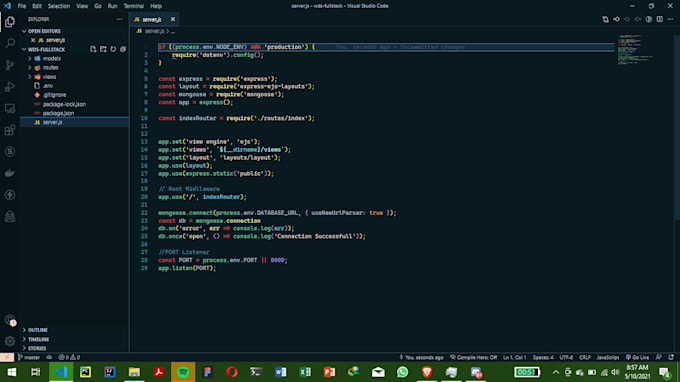
Task: Open notifications bell in status bar
Action: point(671,357)
